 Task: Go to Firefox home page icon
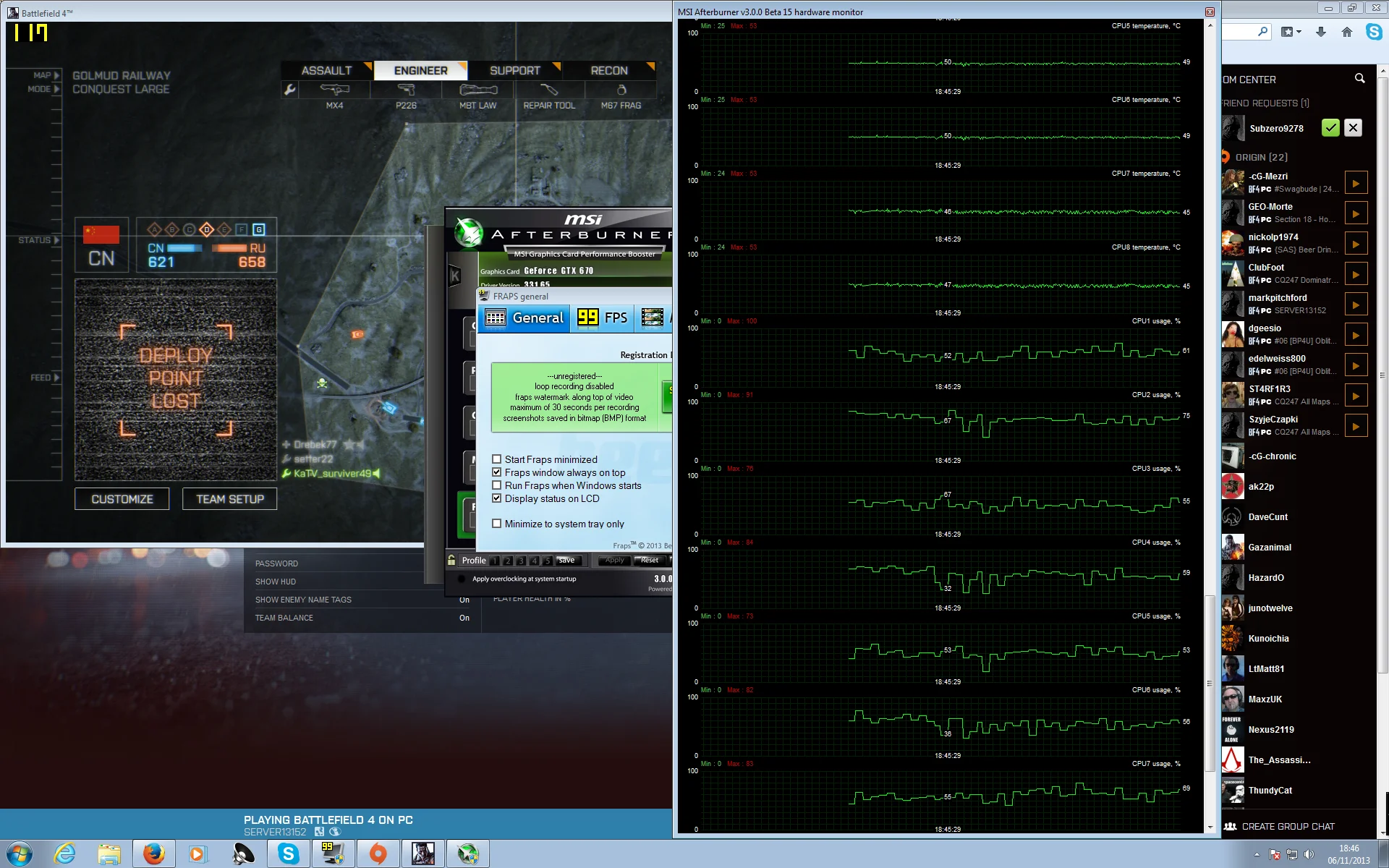point(1346,32)
